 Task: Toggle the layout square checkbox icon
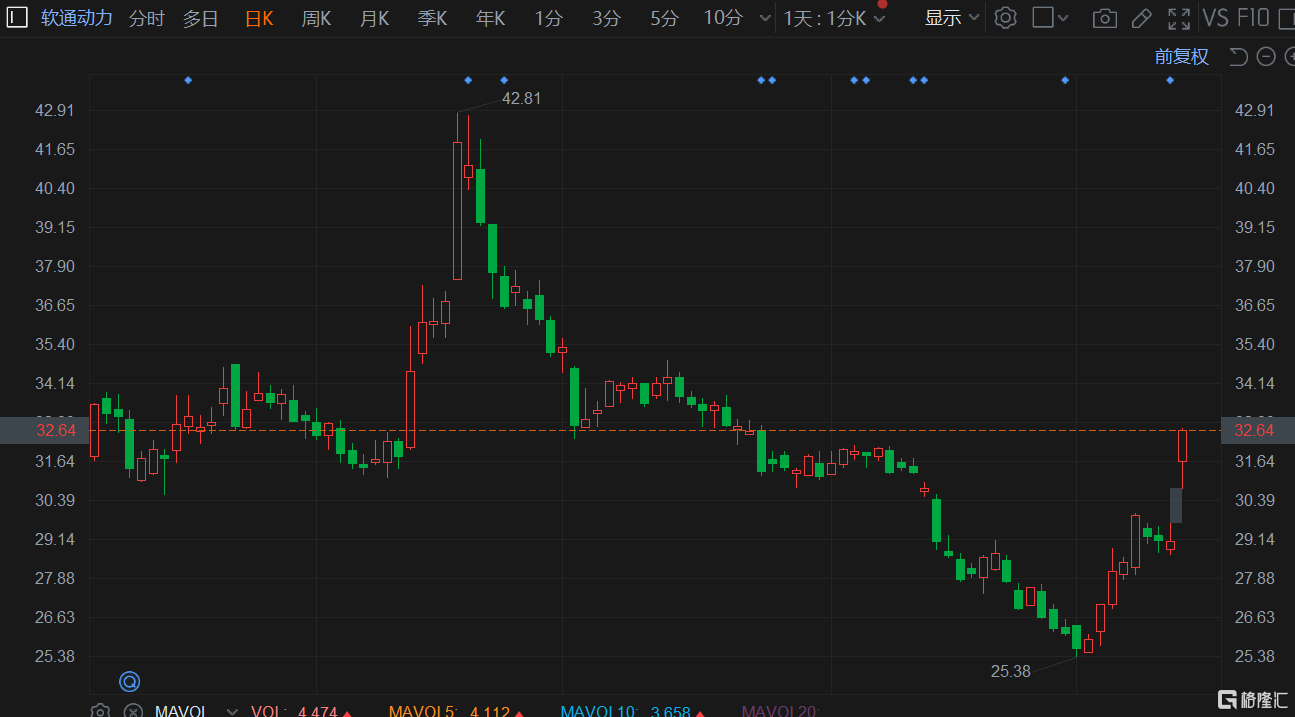click(1042, 18)
